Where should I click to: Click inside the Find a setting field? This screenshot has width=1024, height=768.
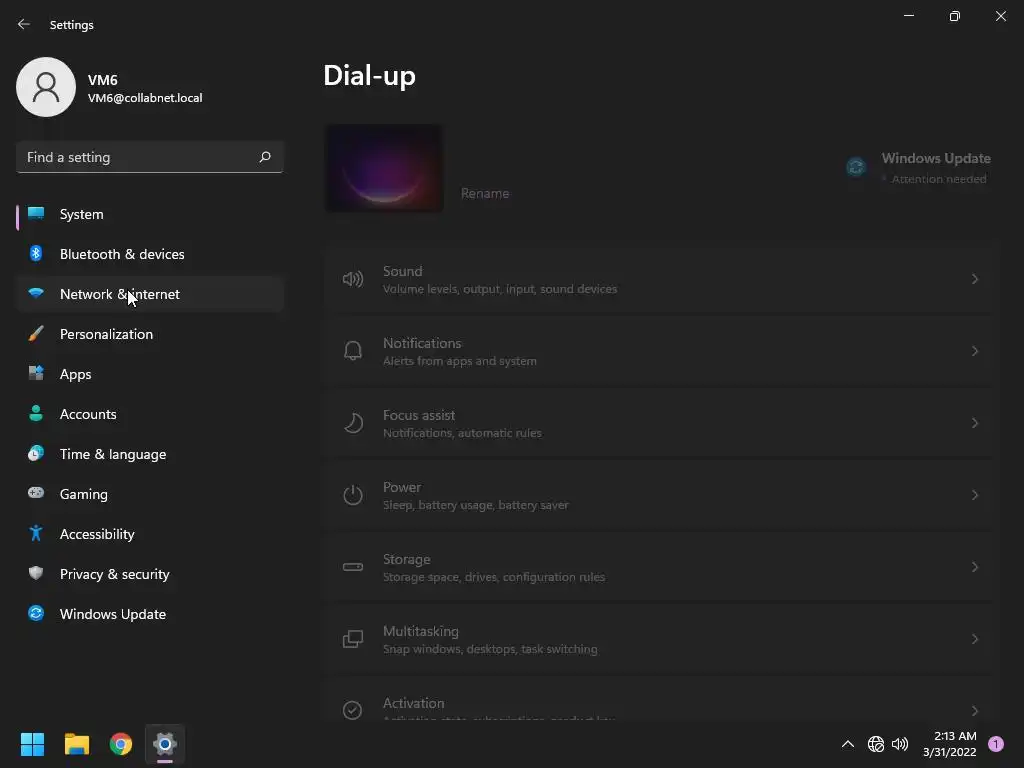pos(150,157)
